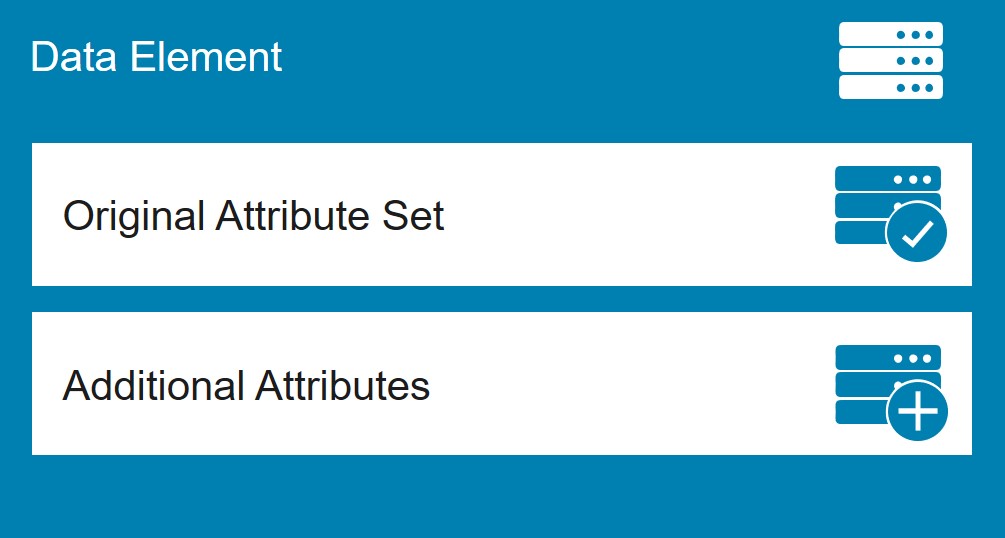
Task: Select the Data Element title text
Action: [x=156, y=56]
